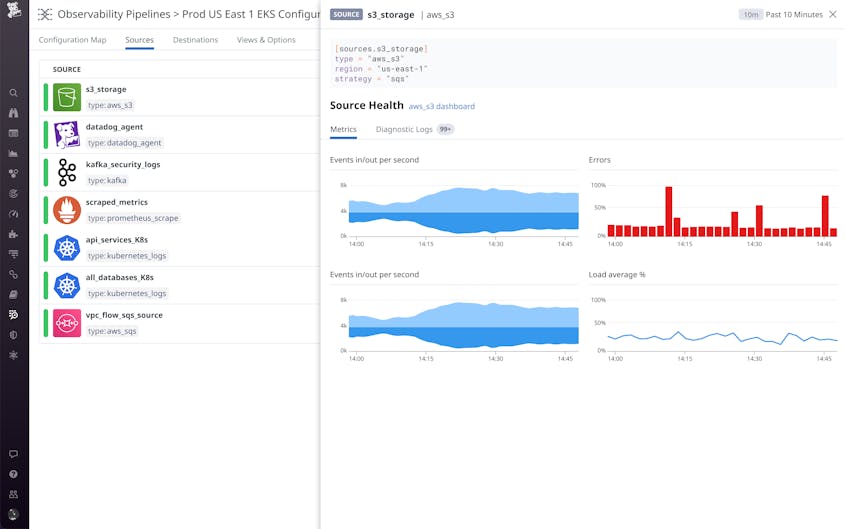Viewport: 847px width, 529px height.
Task: Switch to the Diagnostic Logs tab
Action: (x=404, y=129)
